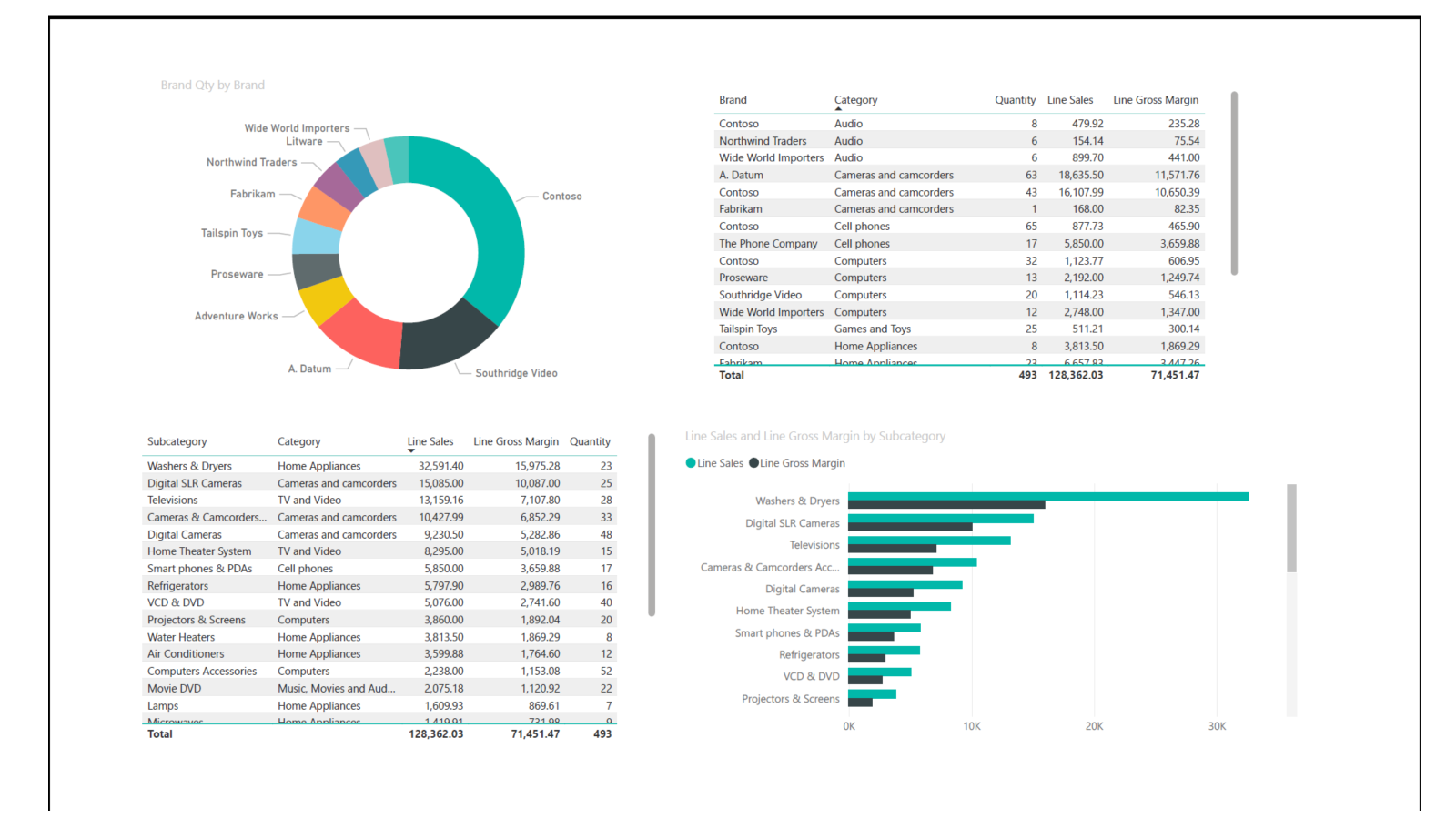Select the Adventure Works yellow donut slice
This screenshot has width=1456, height=819.
coord(327,300)
